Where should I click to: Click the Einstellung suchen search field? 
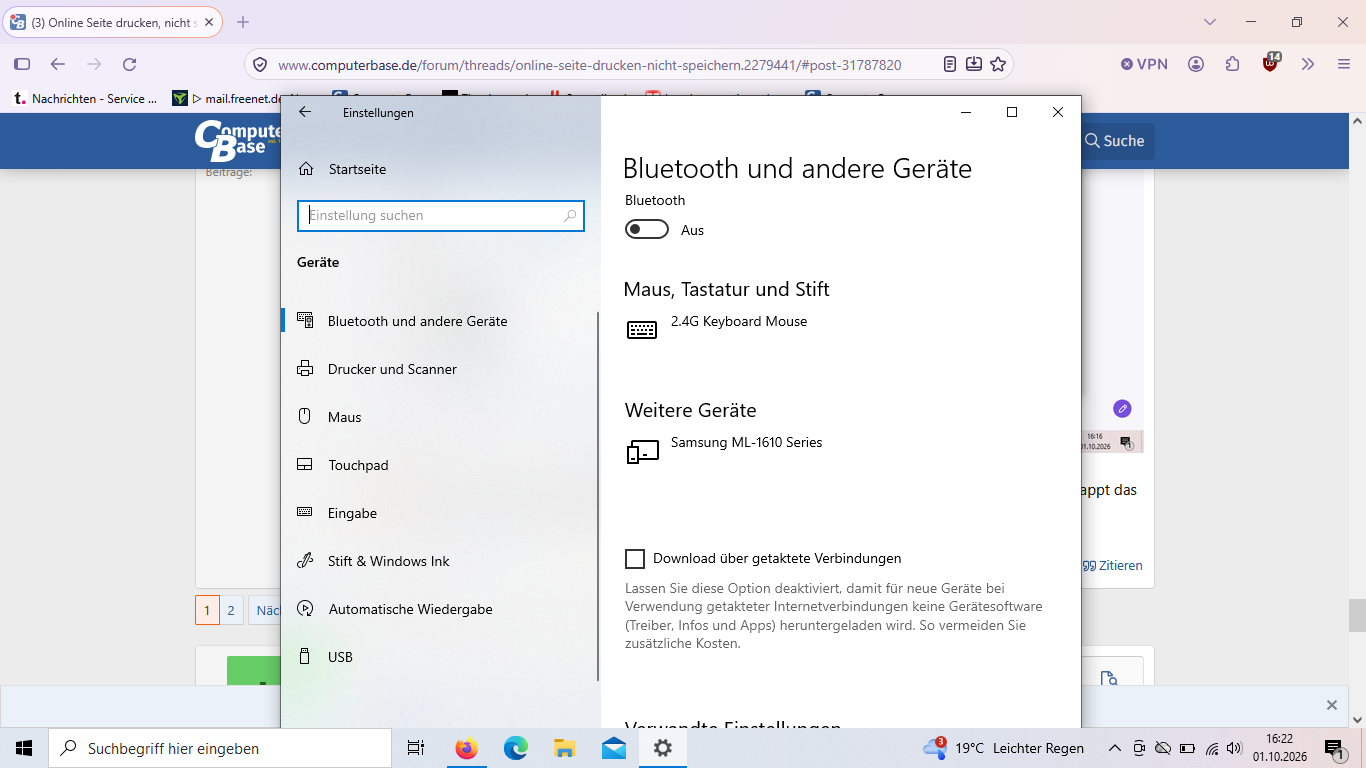pyautogui.click(x=441, y=215)
